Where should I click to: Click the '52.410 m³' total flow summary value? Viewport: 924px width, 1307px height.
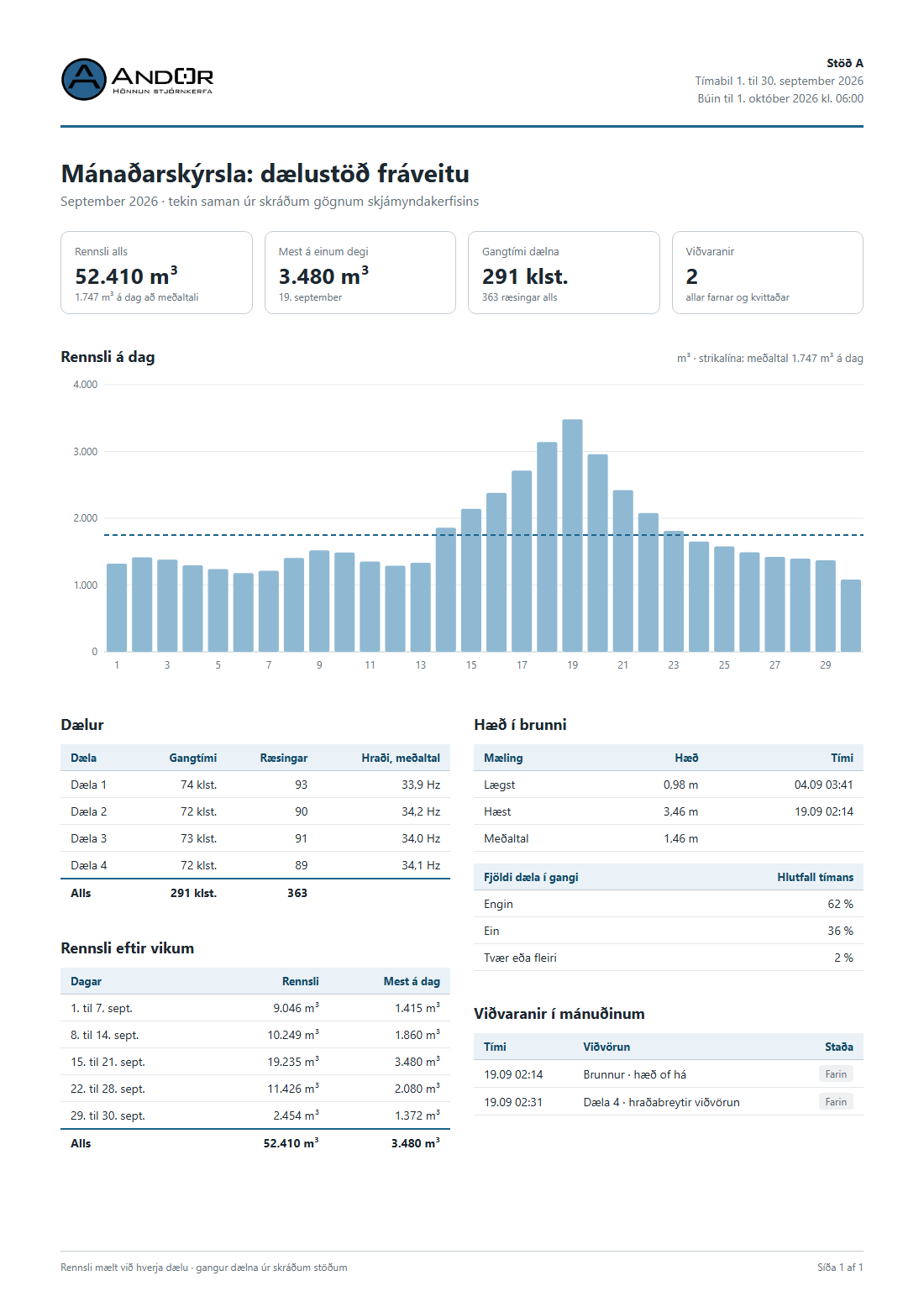[x=126, y=276]
